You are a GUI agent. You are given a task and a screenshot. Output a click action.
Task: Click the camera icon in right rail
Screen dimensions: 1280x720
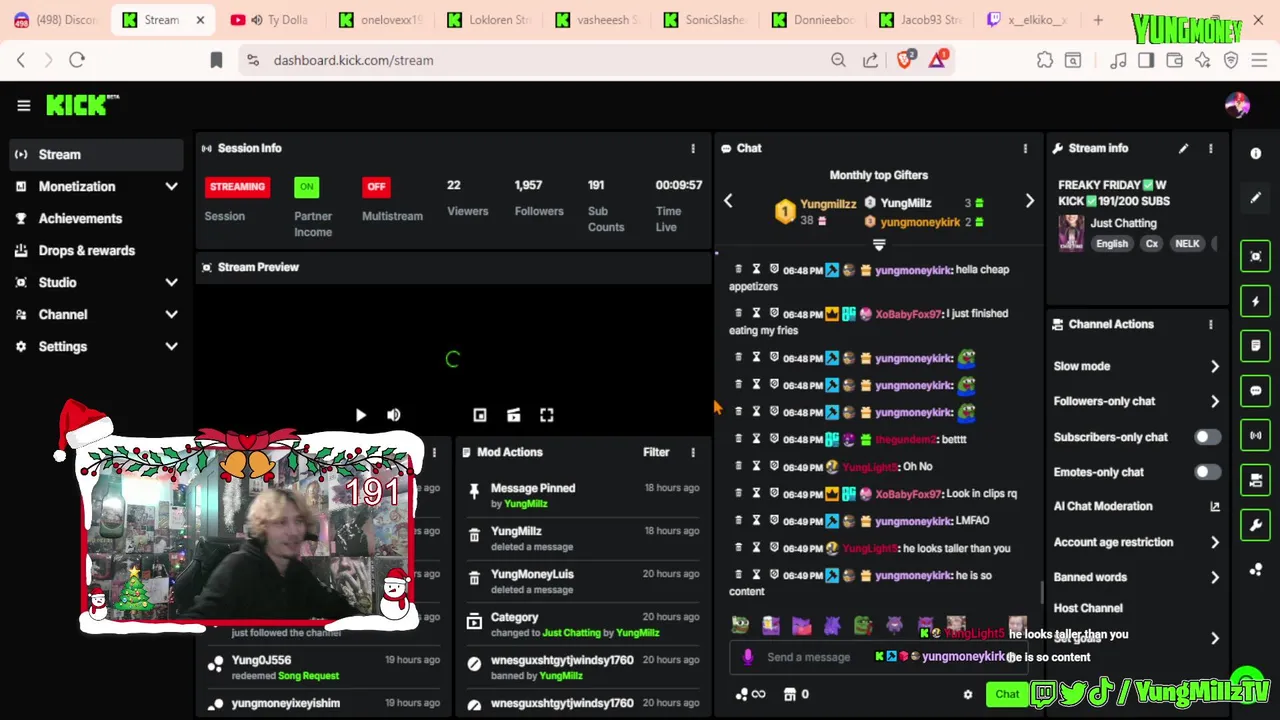click(1256, 480)
